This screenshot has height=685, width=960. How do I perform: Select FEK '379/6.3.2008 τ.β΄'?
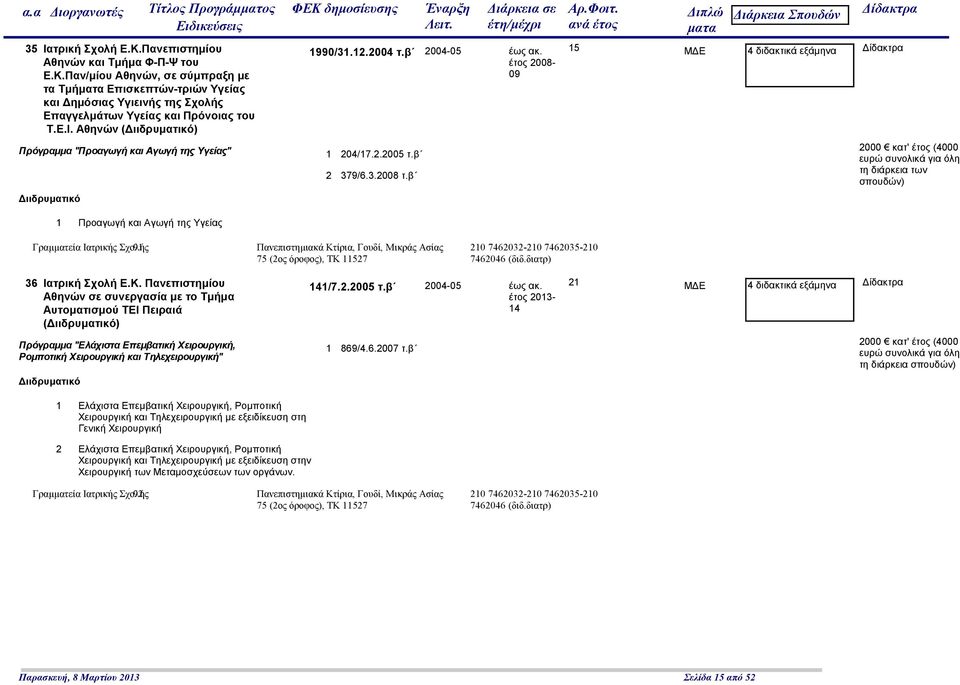click(379, 176)
